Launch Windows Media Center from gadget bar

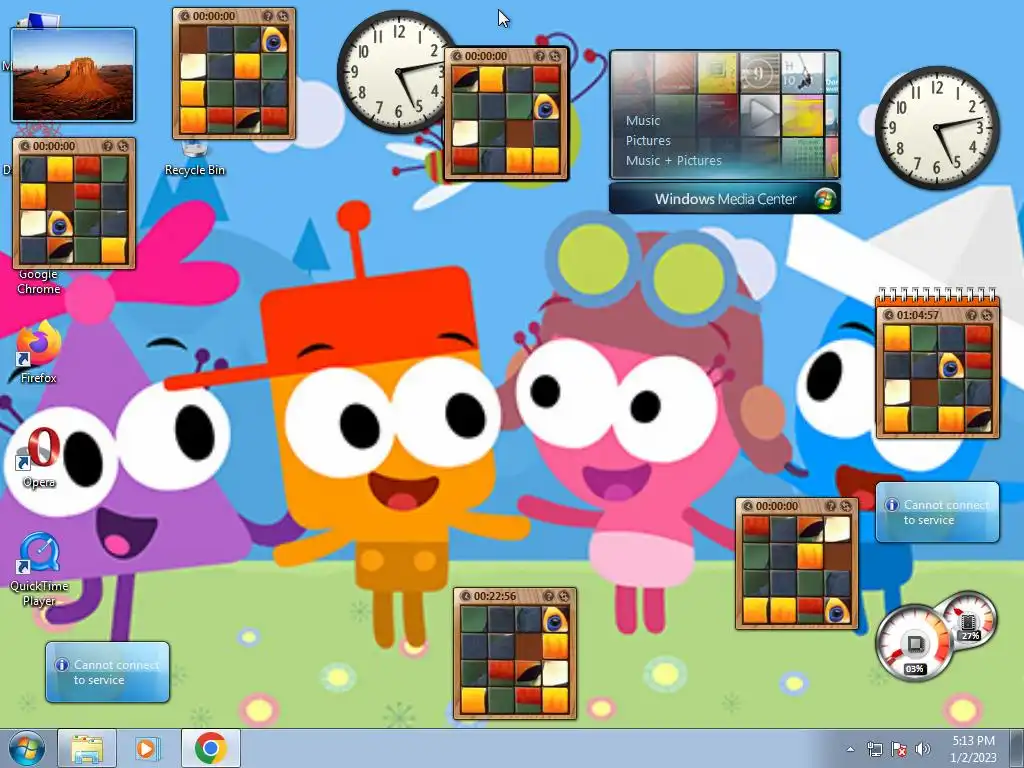point(725,199)
